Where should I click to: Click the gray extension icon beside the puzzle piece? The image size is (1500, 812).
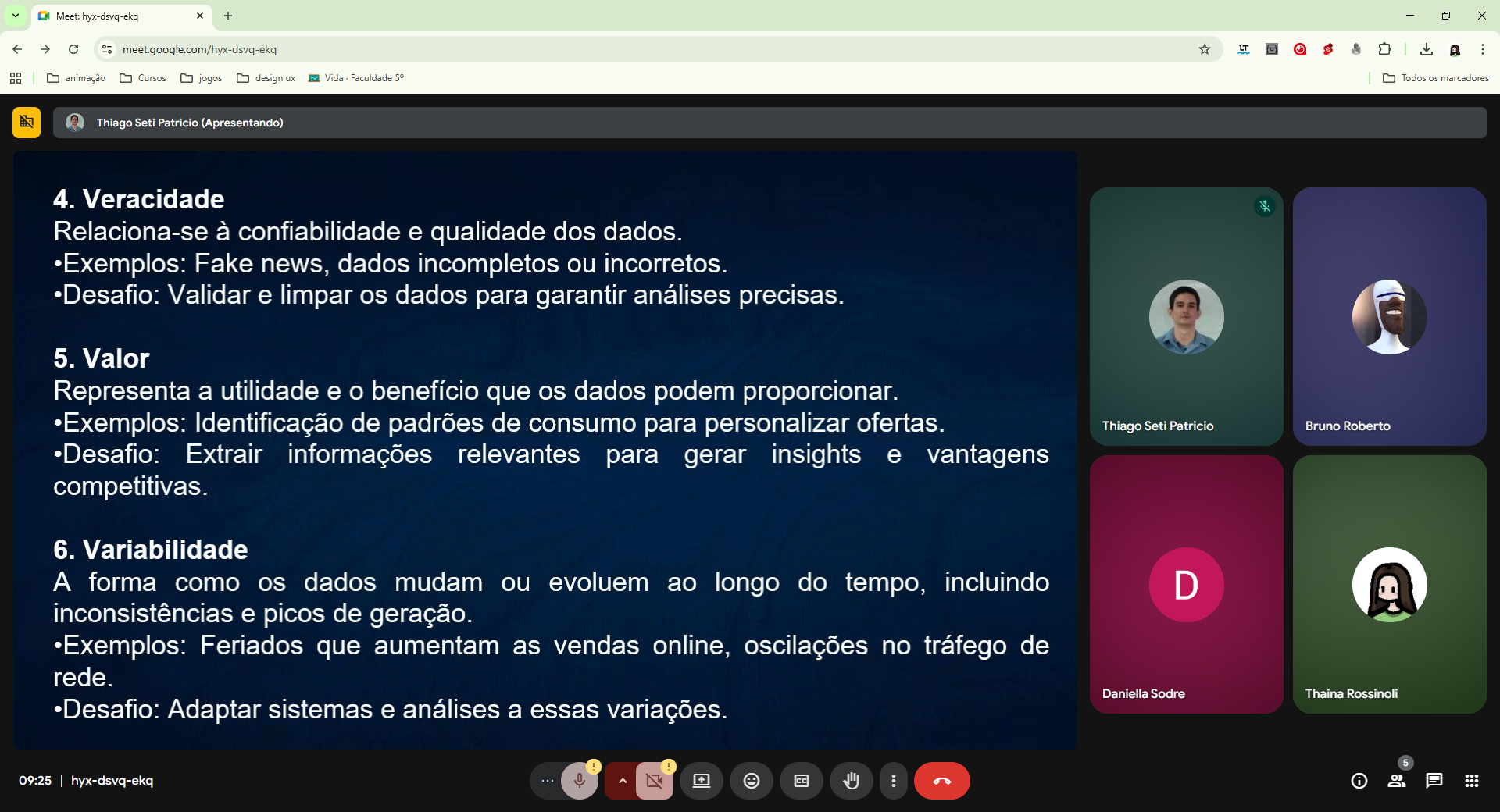point(1356,49)
